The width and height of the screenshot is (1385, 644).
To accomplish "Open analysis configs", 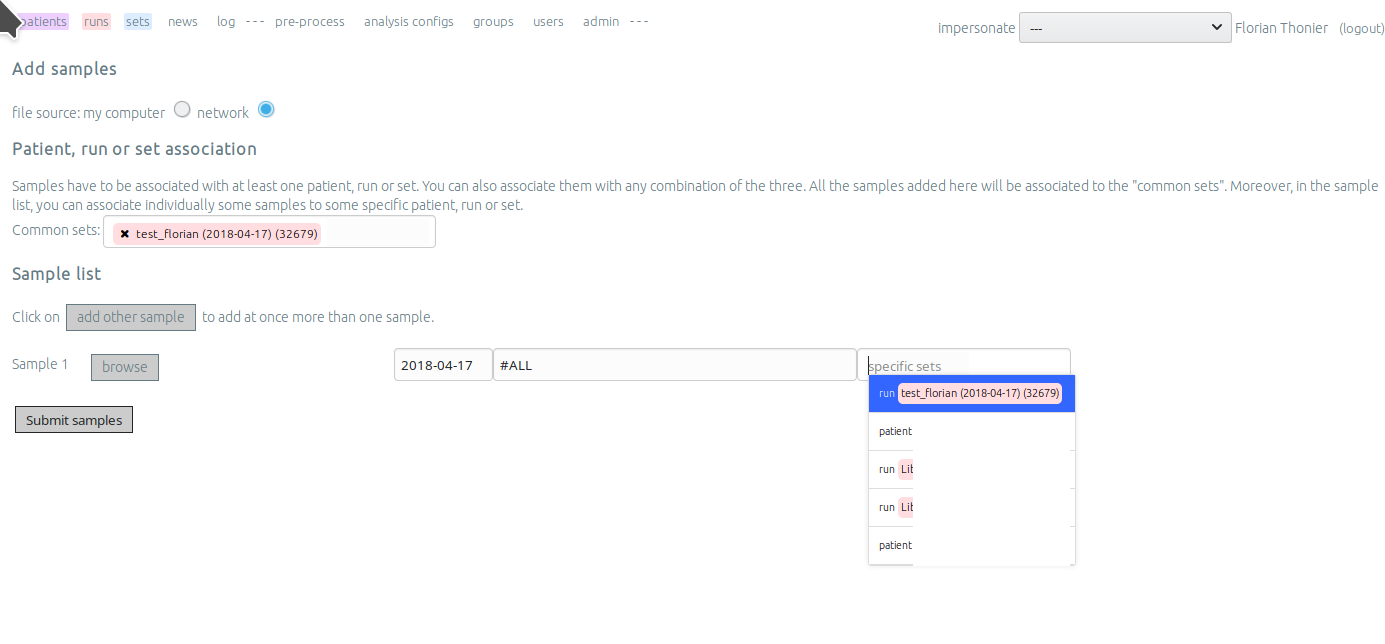I will [409, 21].
